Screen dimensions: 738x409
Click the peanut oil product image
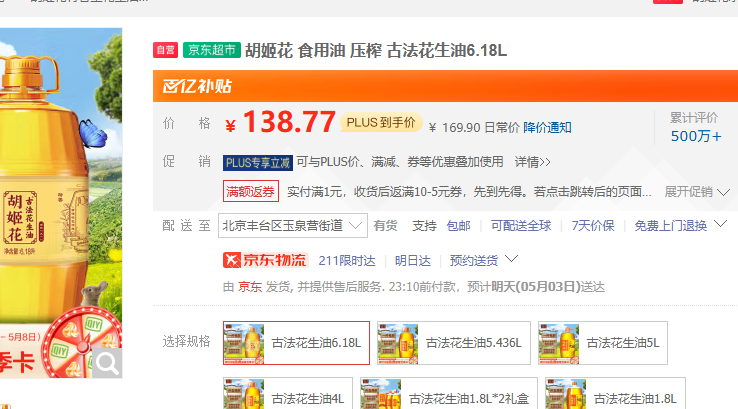pos(60,200)
